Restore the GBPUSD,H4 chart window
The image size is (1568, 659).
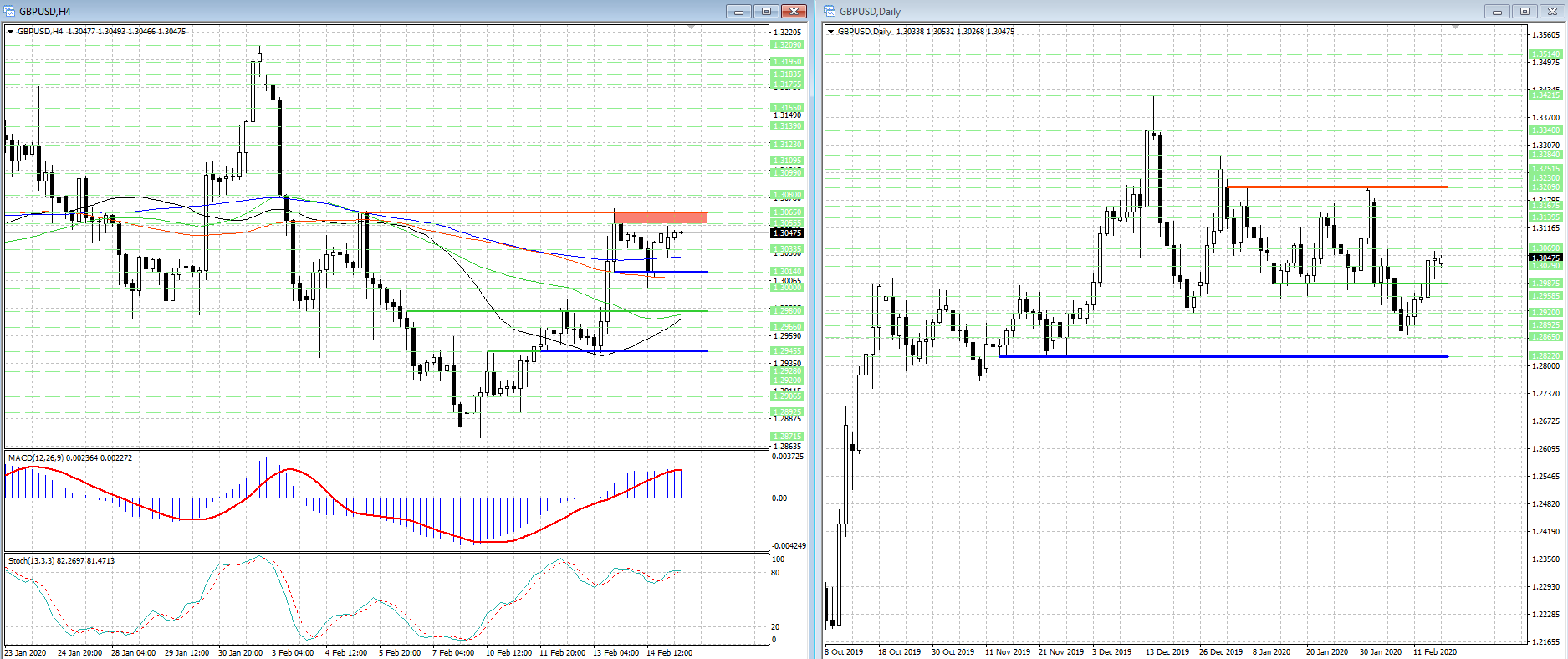pyautogui.click(x=766, y=11)
